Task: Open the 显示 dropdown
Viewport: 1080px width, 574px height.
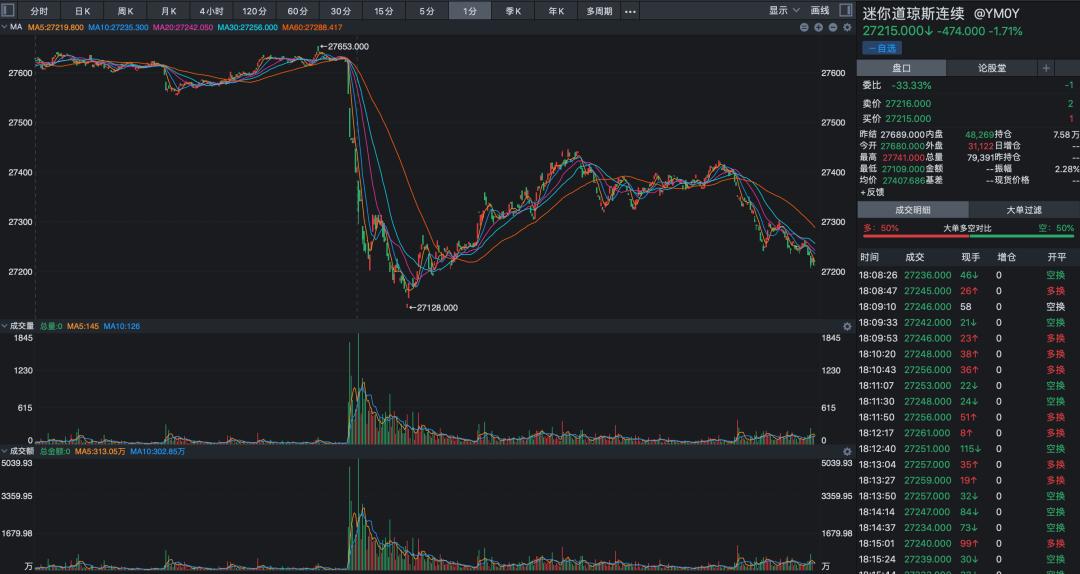Action: click(784, 11)
